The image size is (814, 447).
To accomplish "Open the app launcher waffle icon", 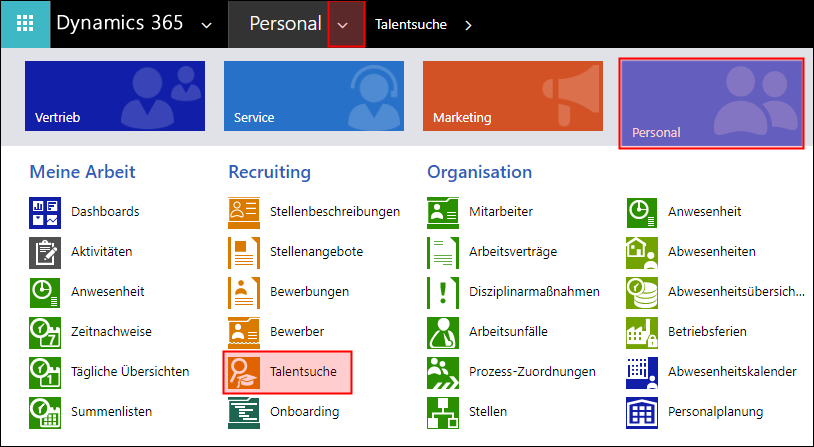I will coord(25,24).
